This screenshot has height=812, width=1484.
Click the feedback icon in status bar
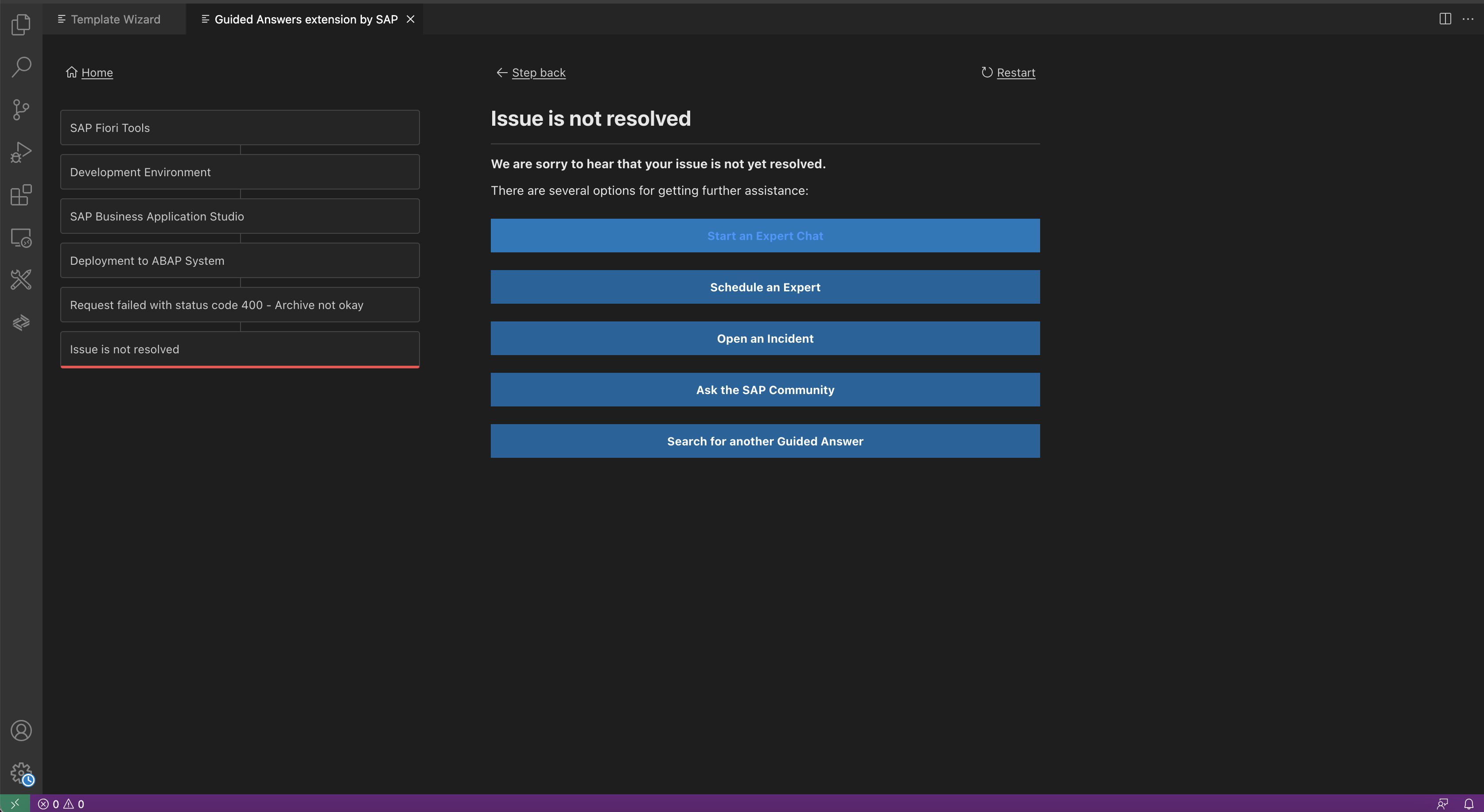pyautogui.click(x=1442, y=804)
